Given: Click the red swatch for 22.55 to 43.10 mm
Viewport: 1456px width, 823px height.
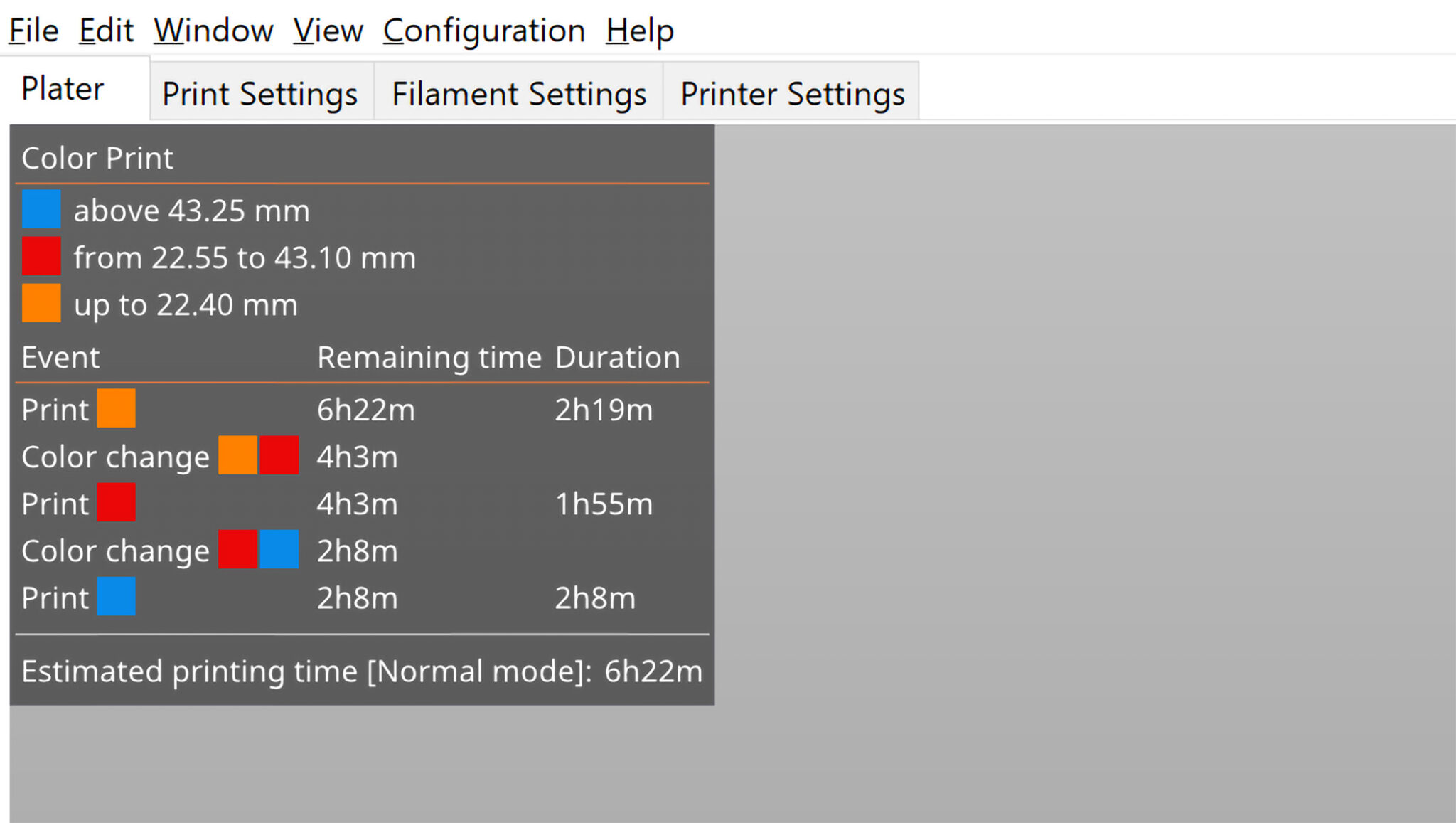Looking at the screenshot, I should (42, 257).
